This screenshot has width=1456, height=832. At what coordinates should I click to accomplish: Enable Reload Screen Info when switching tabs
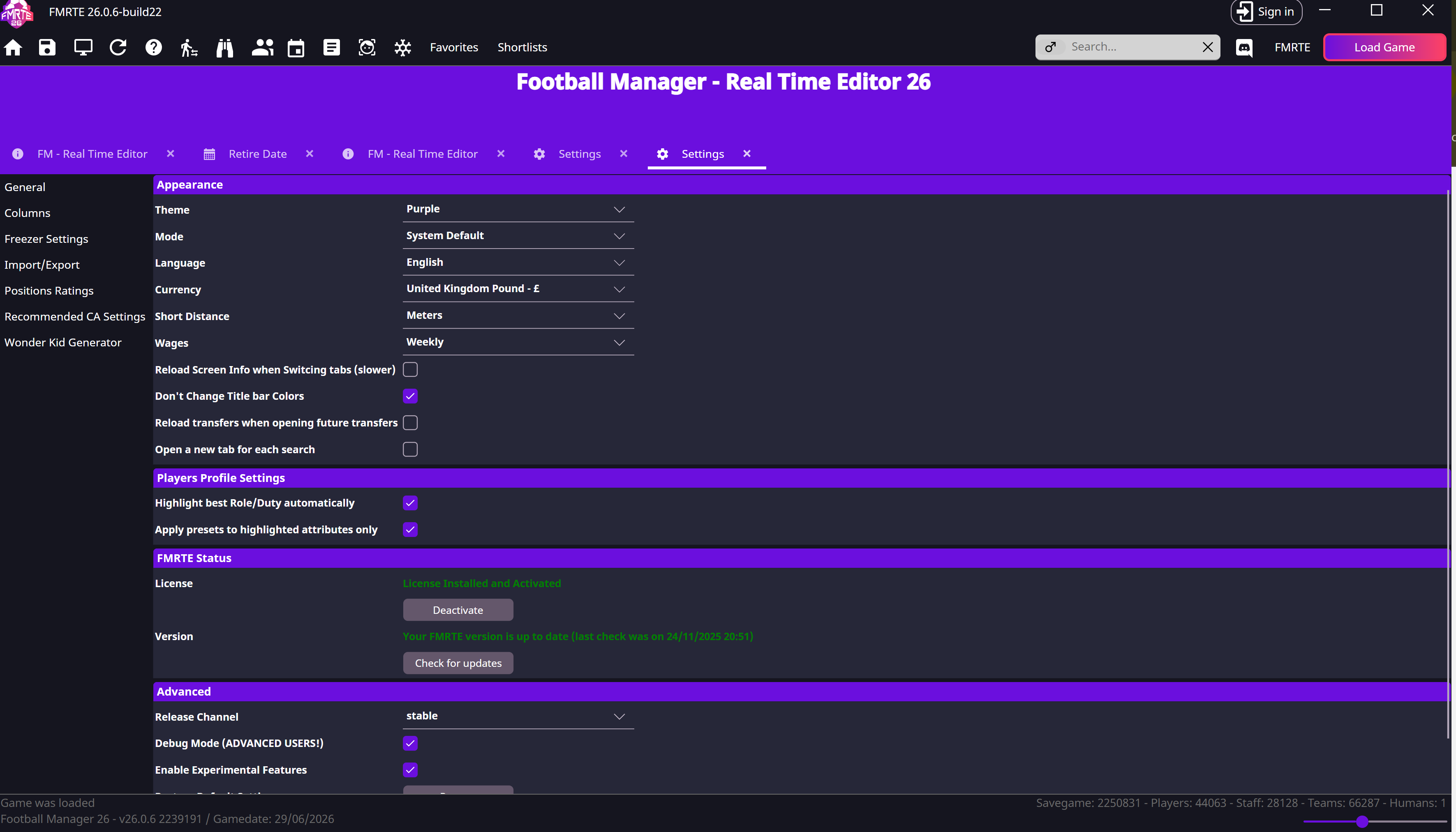(410, 370)
